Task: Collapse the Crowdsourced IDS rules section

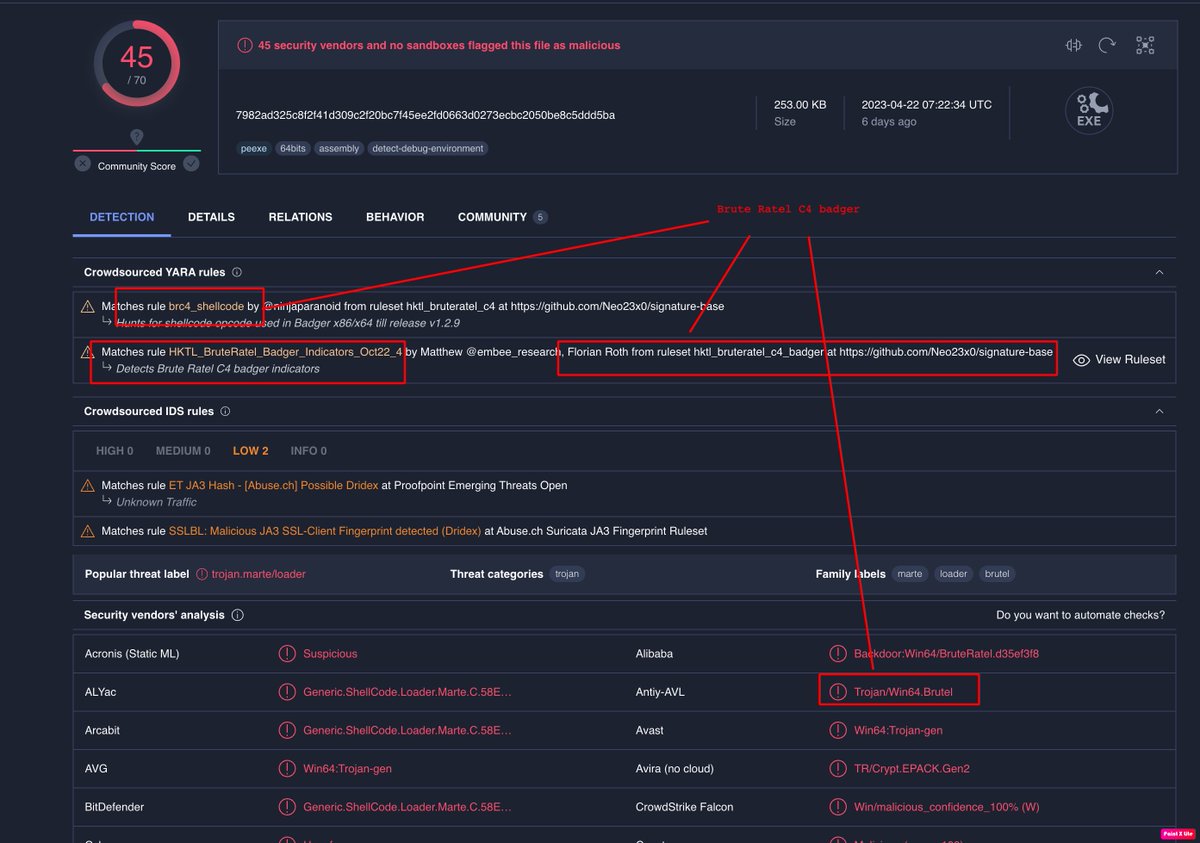Action: click(1159, 410)
